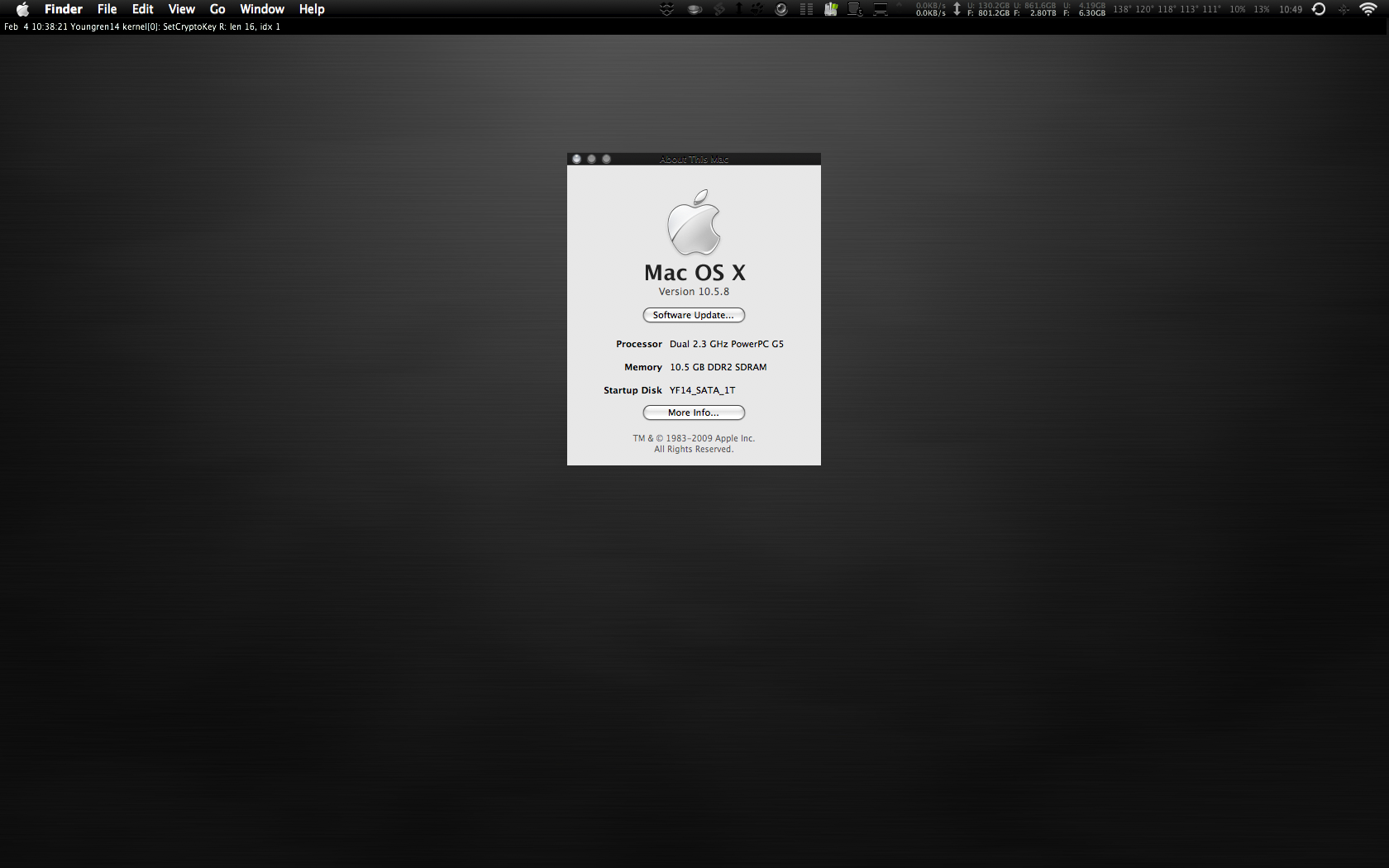Viewport: 1389px width, 868px height.
Task: Zoom the About This Mac window
Action: click(607, 159)
